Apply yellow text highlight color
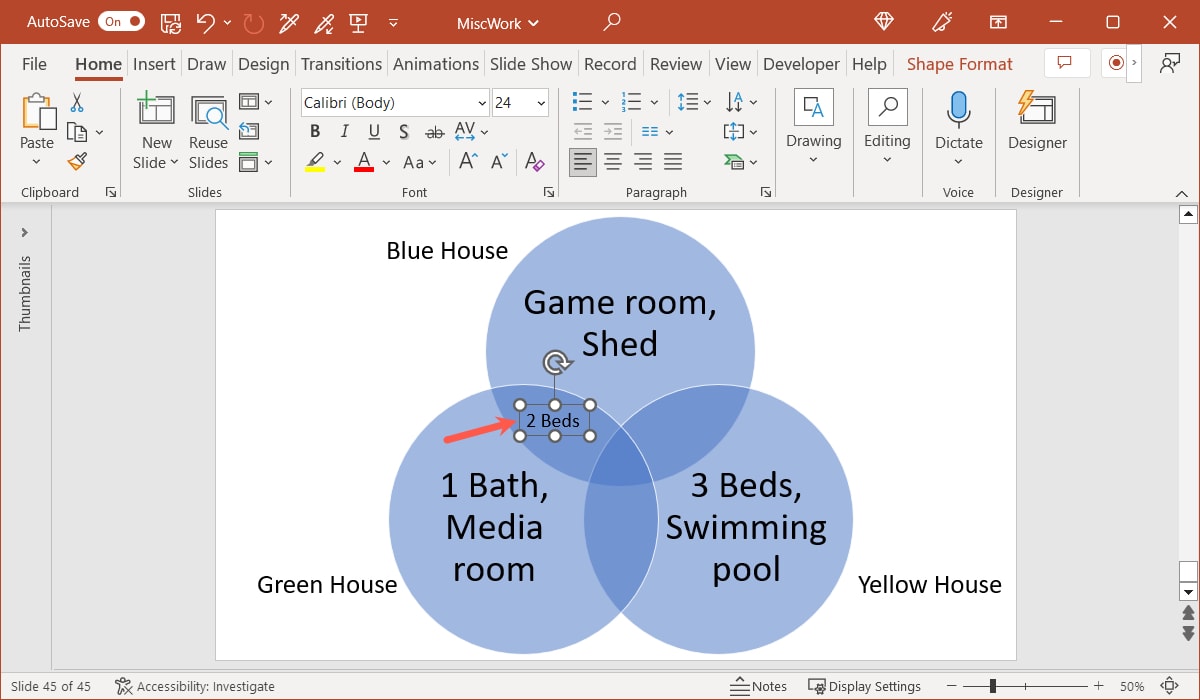This screenshot has width=1200, height=700. pos(315,161)
